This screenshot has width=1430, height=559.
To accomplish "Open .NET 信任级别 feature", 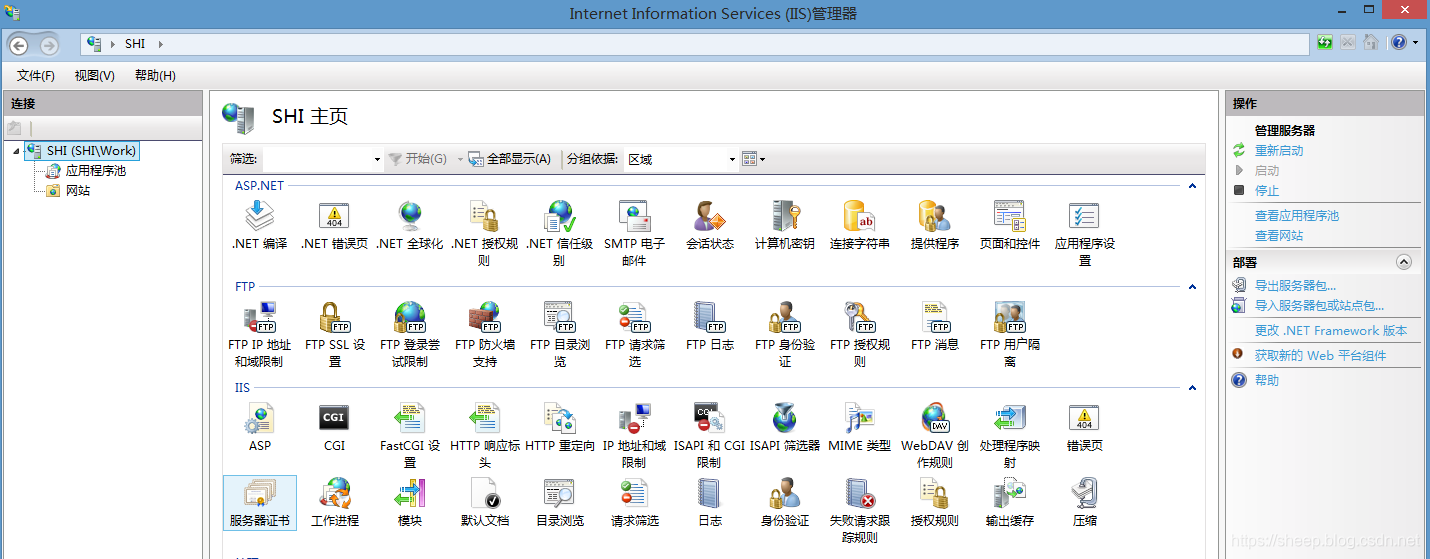I will tap(560, 233).
